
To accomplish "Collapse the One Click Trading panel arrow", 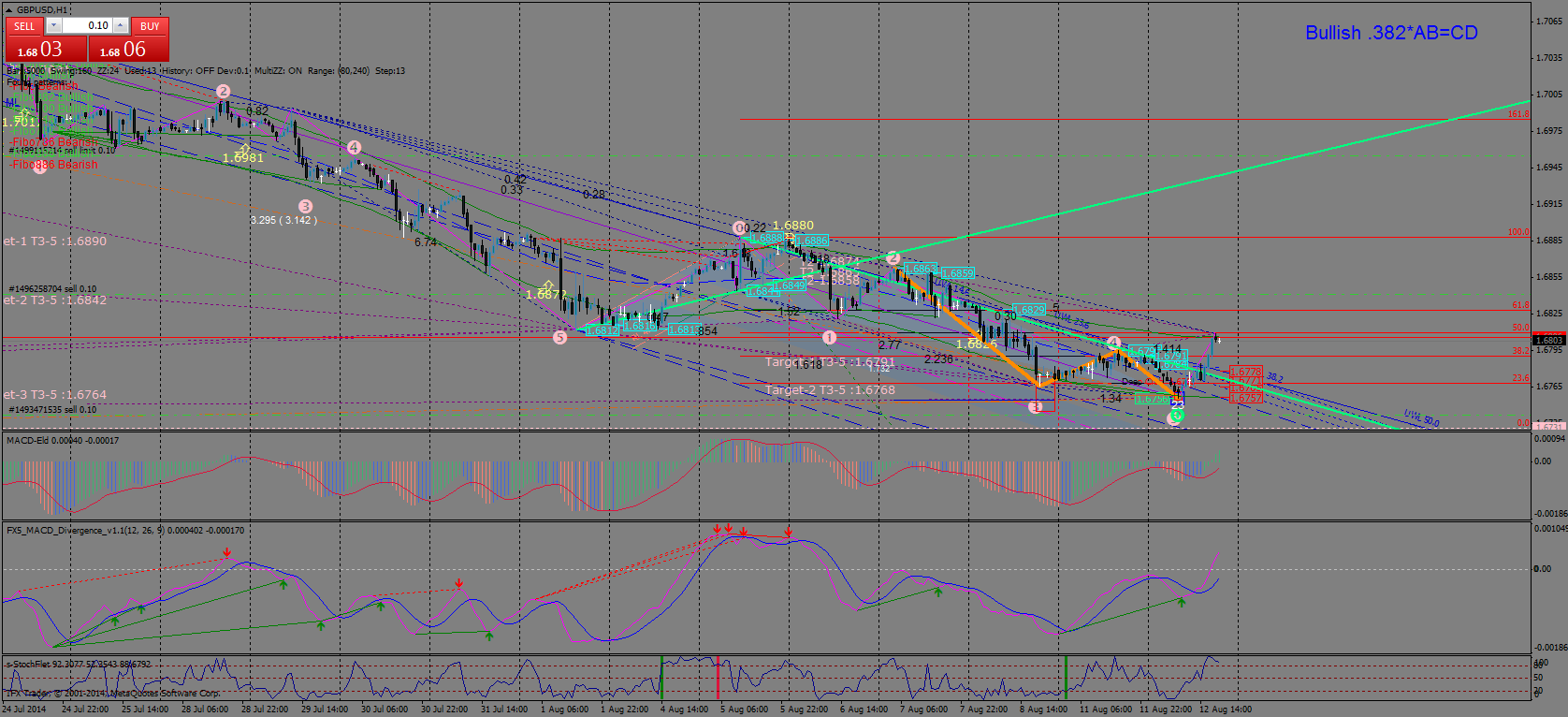I will pyautogui.click(x=9, y=9).
